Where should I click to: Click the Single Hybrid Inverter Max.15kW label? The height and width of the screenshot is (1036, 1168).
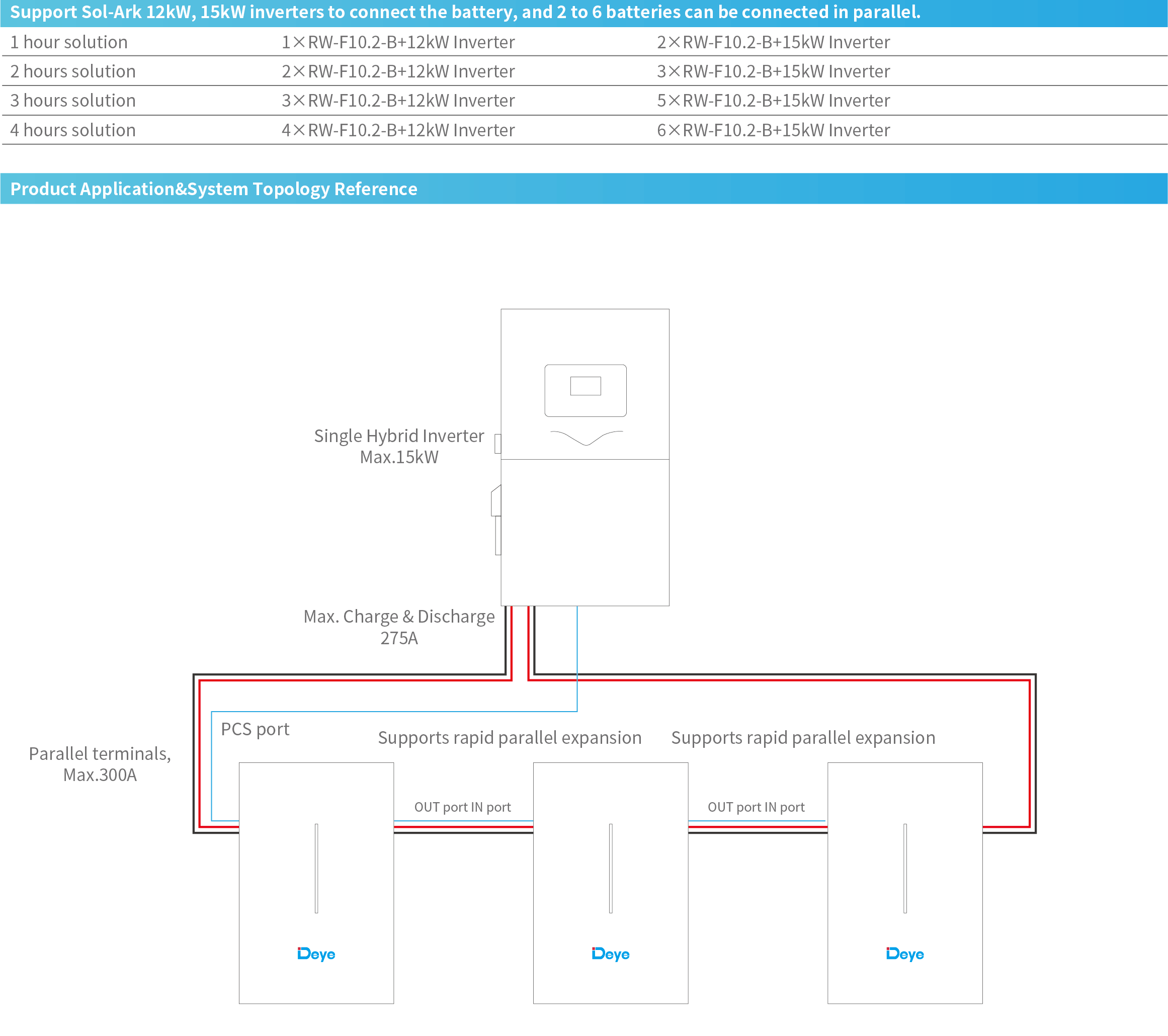[x=399, y=446]
